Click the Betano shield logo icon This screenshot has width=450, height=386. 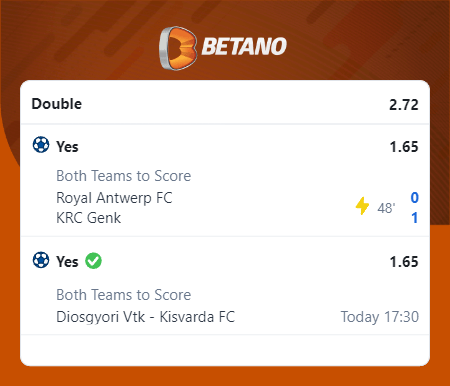pos(178,48)
